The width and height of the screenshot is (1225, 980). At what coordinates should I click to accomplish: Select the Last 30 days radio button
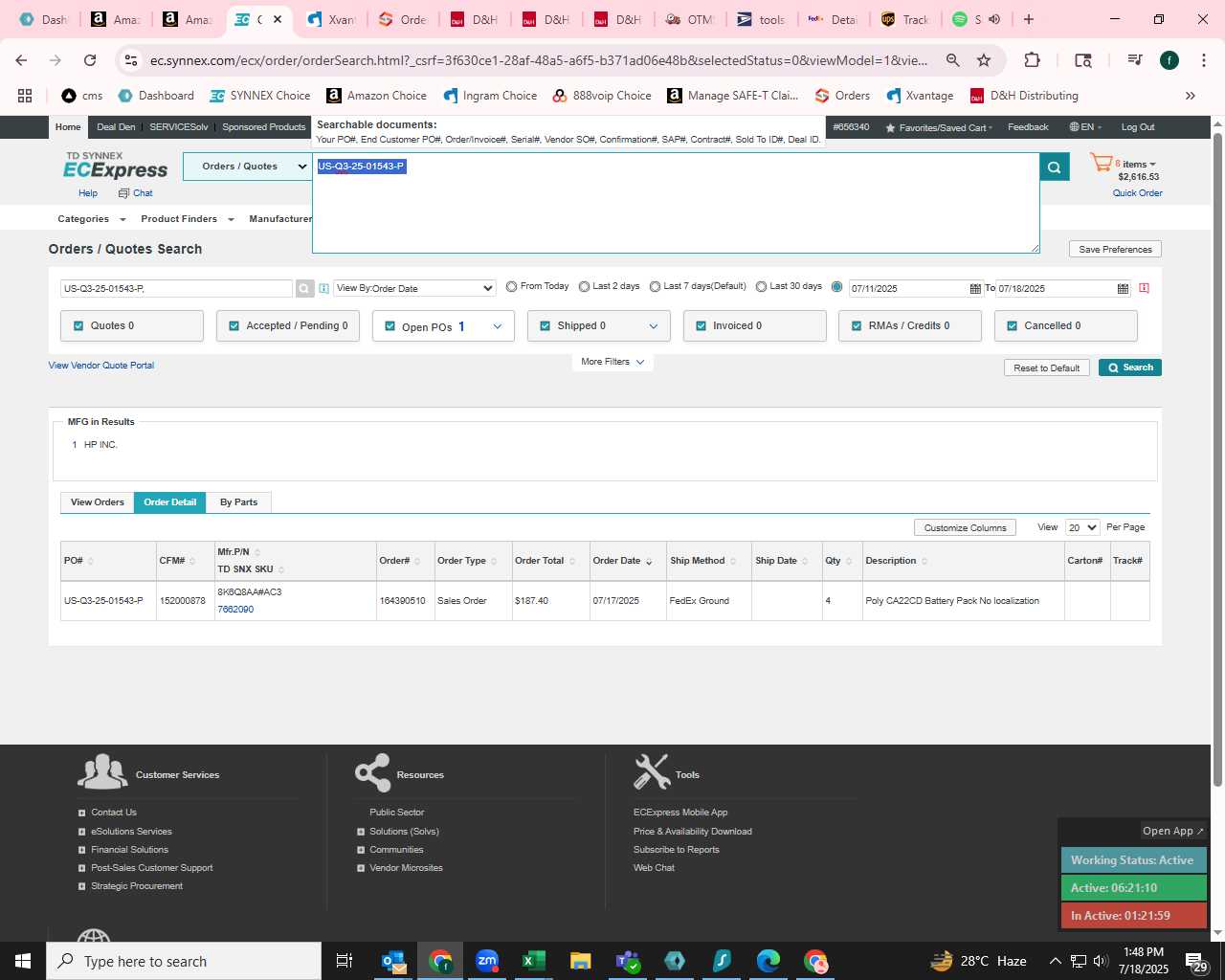click(761, 286)
